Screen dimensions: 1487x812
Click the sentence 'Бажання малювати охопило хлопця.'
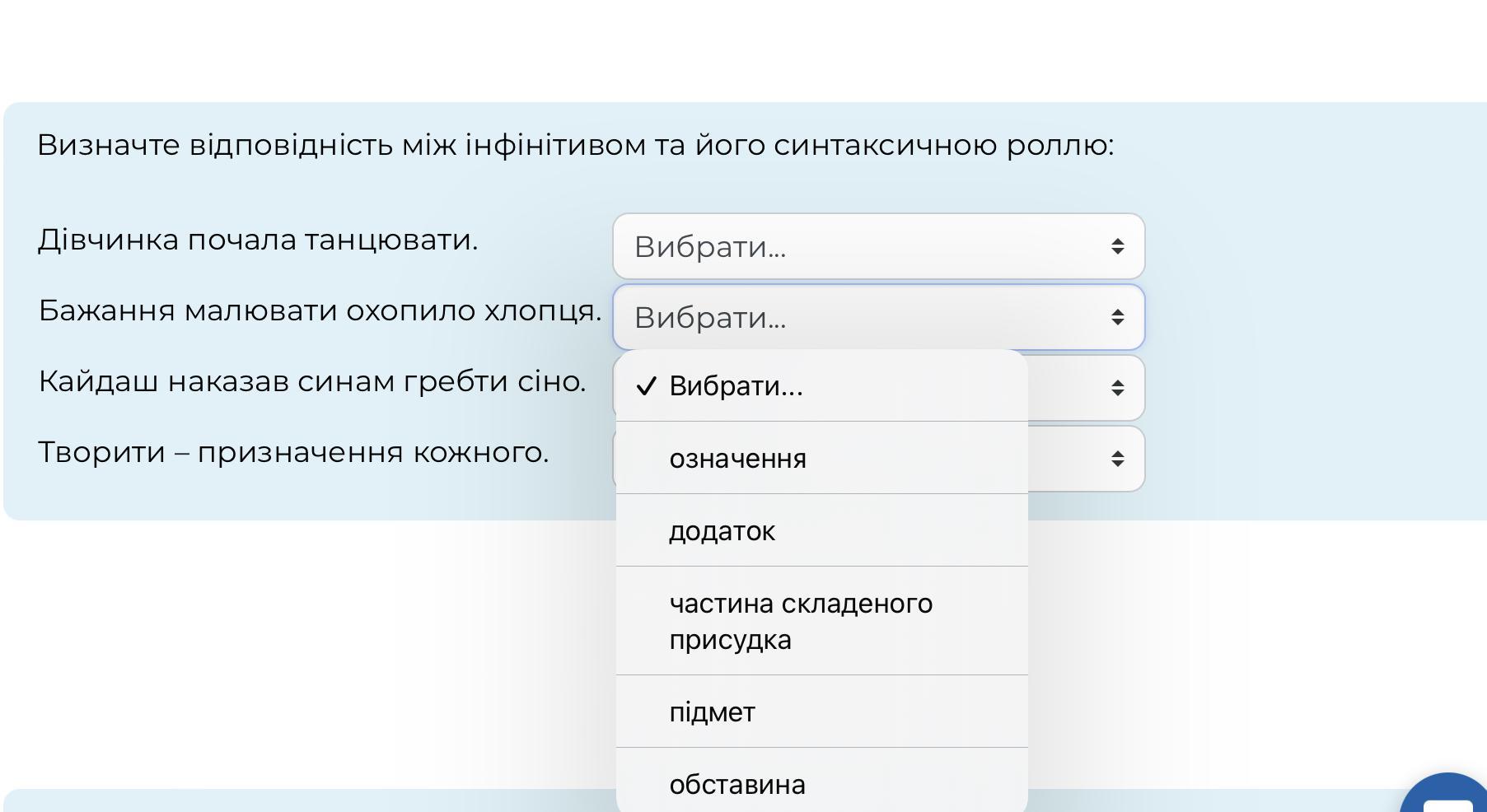[x=320, y=310]
